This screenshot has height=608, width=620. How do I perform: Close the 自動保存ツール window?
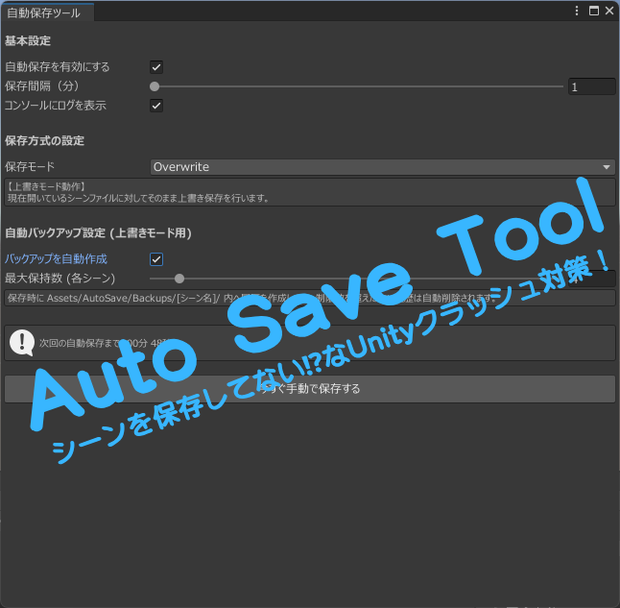pos(609,11)
